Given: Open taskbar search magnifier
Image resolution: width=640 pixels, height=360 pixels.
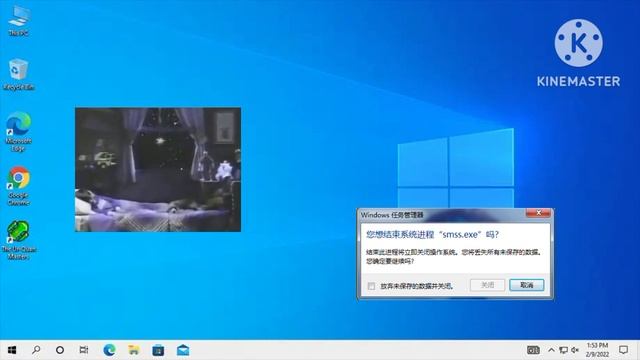Looking at the screenshot, I should coord(36,350).
